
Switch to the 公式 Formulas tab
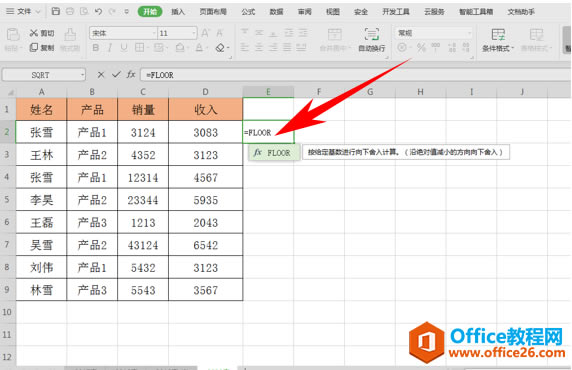[248, 12]
